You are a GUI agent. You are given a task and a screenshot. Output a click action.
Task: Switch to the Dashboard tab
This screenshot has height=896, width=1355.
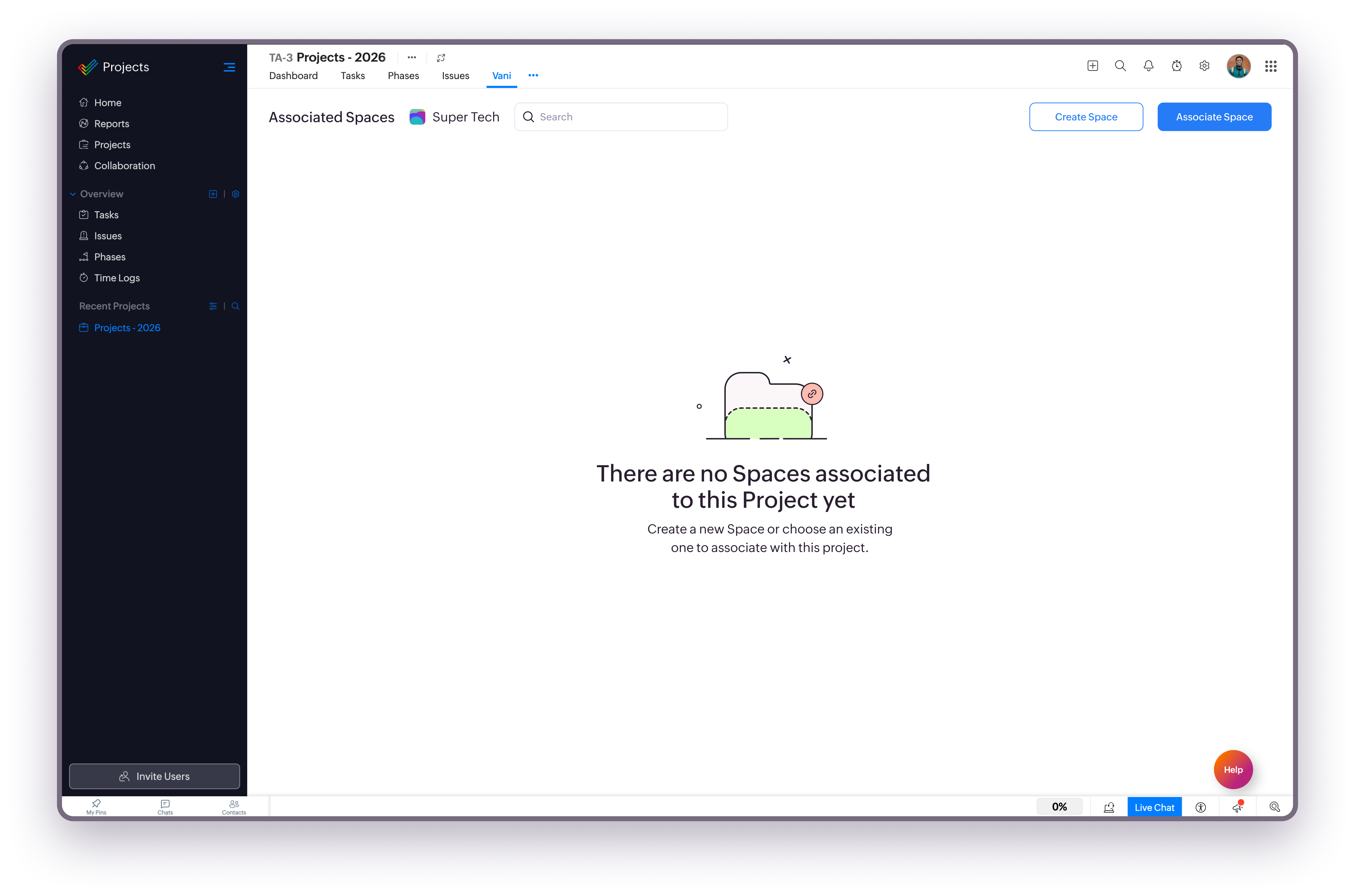point(293,75)
